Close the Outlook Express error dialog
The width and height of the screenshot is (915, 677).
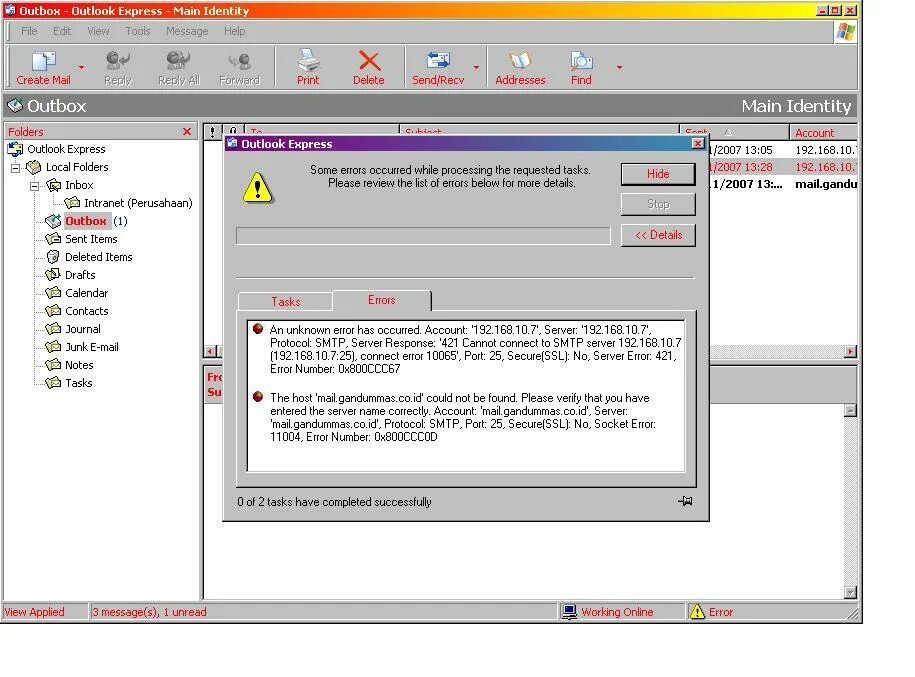tap(698, 144)
